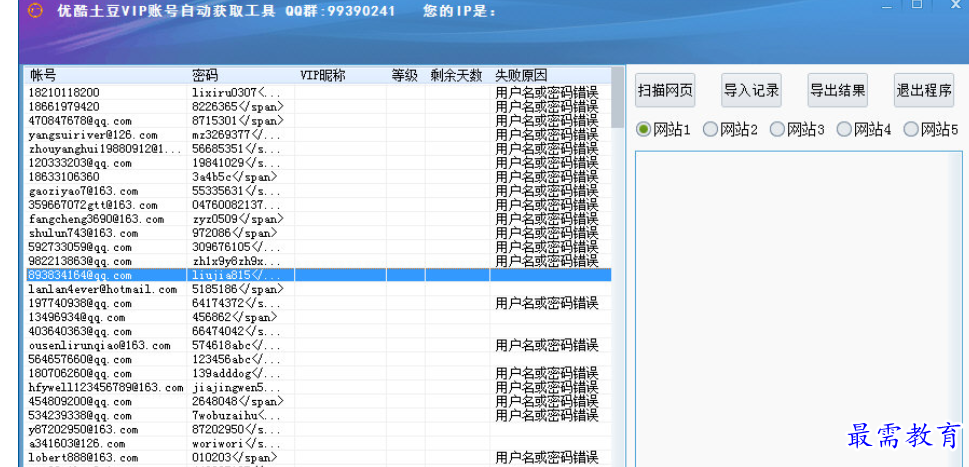The image size is (969, 467).
Task: Click the 导出结果 button
Action: [837, 90]
